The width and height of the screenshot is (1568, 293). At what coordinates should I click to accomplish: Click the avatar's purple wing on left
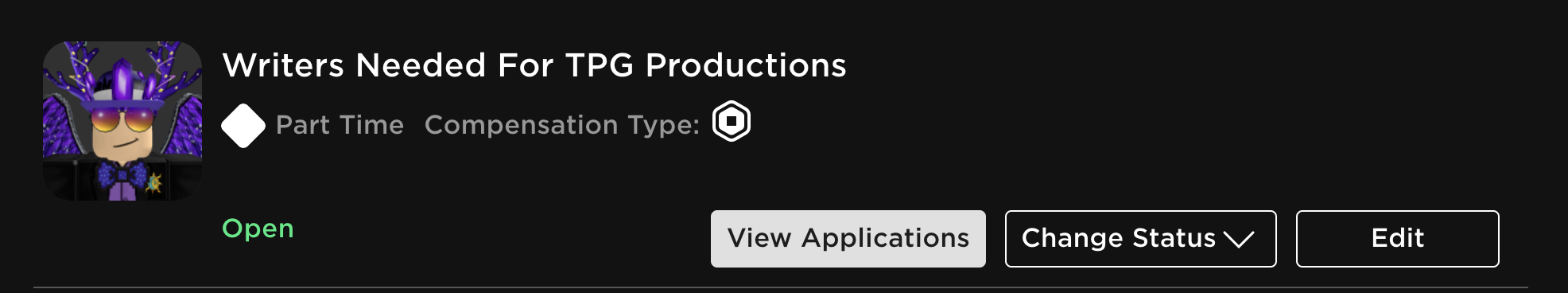[x=62, y=127]
